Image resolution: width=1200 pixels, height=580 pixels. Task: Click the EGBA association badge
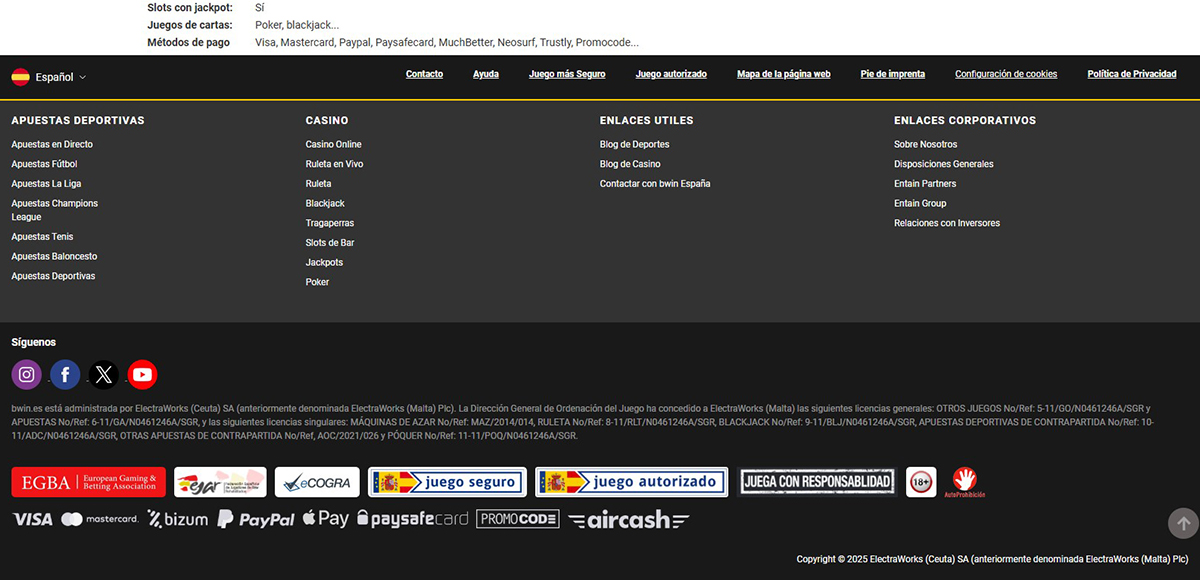coord(89,482)
